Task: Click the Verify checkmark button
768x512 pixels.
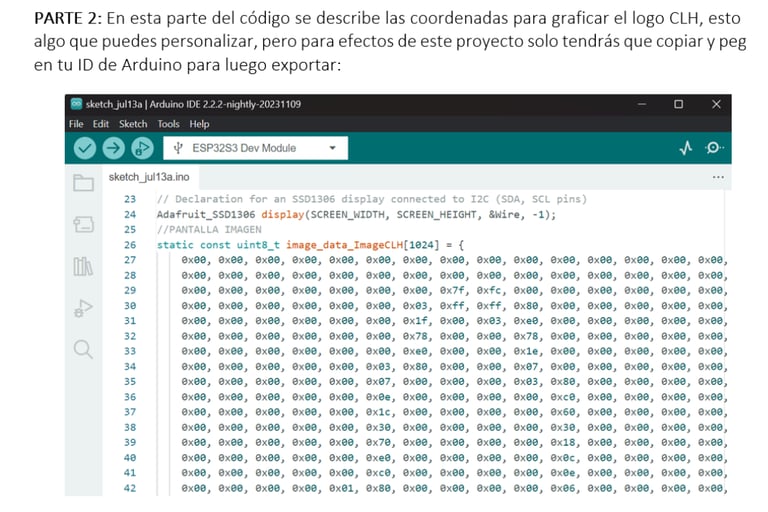Action: pyautogui.click(x=85, y=148)
